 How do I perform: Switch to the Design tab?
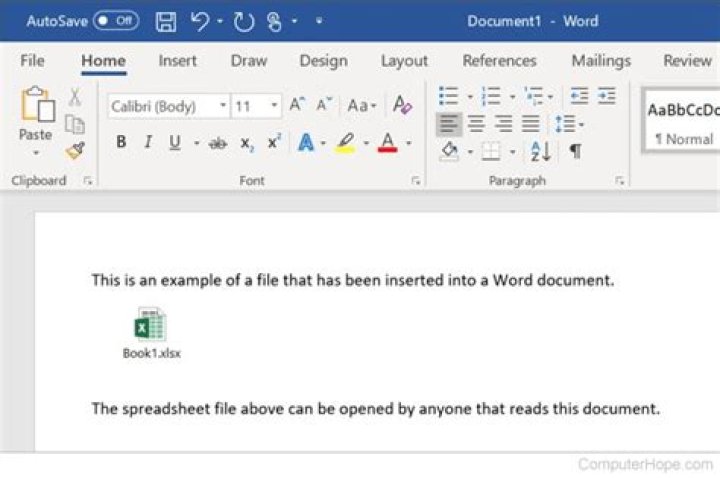click(x=323, y=61)
